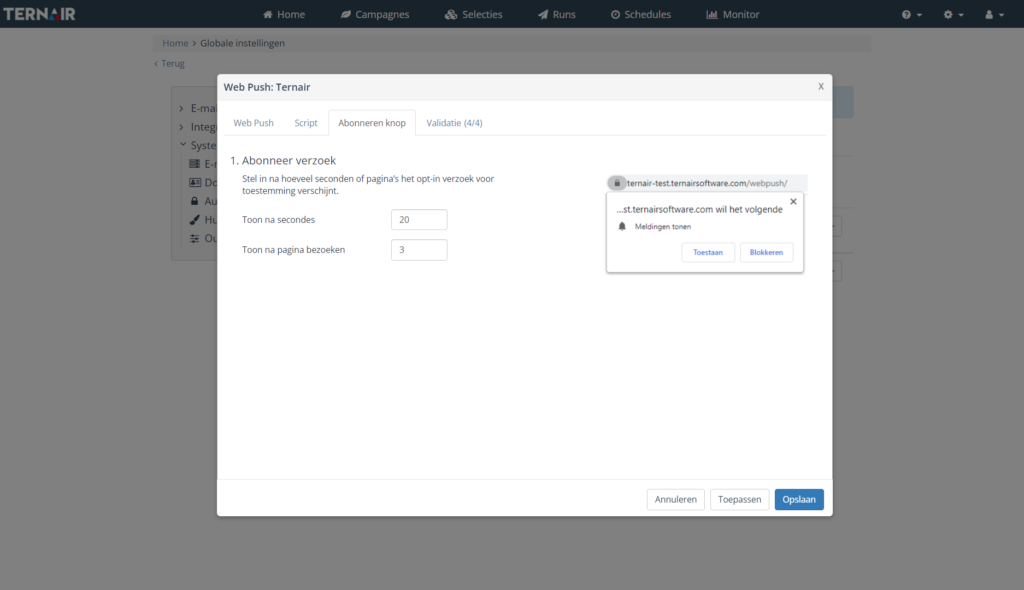This screenshot has height=590, width=1024.
Task: Click the pencil icon in the sidebar
Action: [195, 220]
